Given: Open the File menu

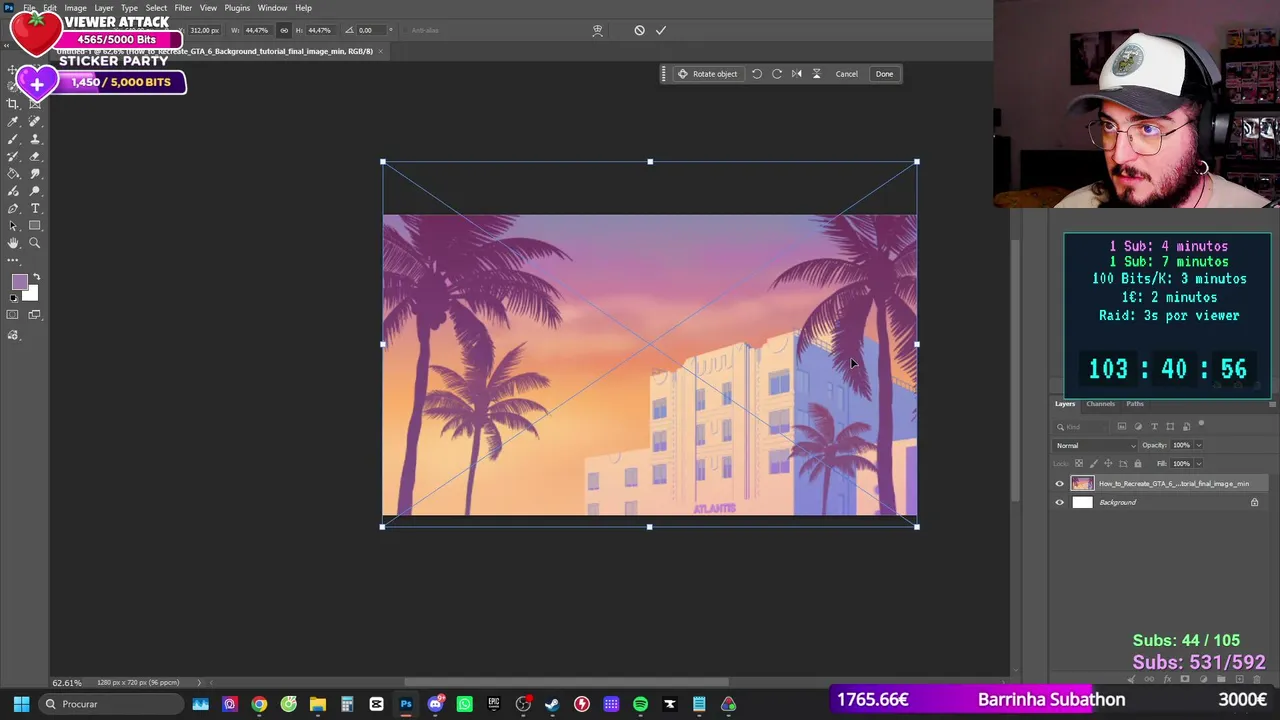Looking at the screenshot, I should 30,8.
